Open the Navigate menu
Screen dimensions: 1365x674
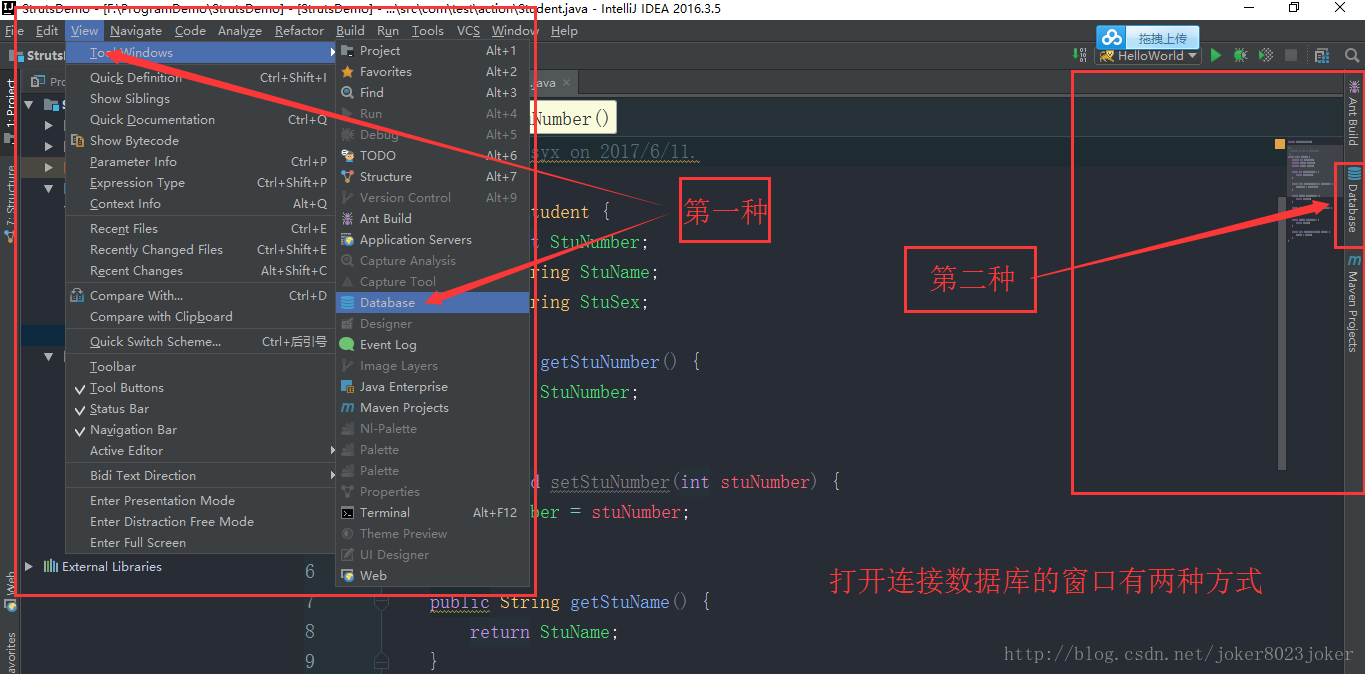136,31
